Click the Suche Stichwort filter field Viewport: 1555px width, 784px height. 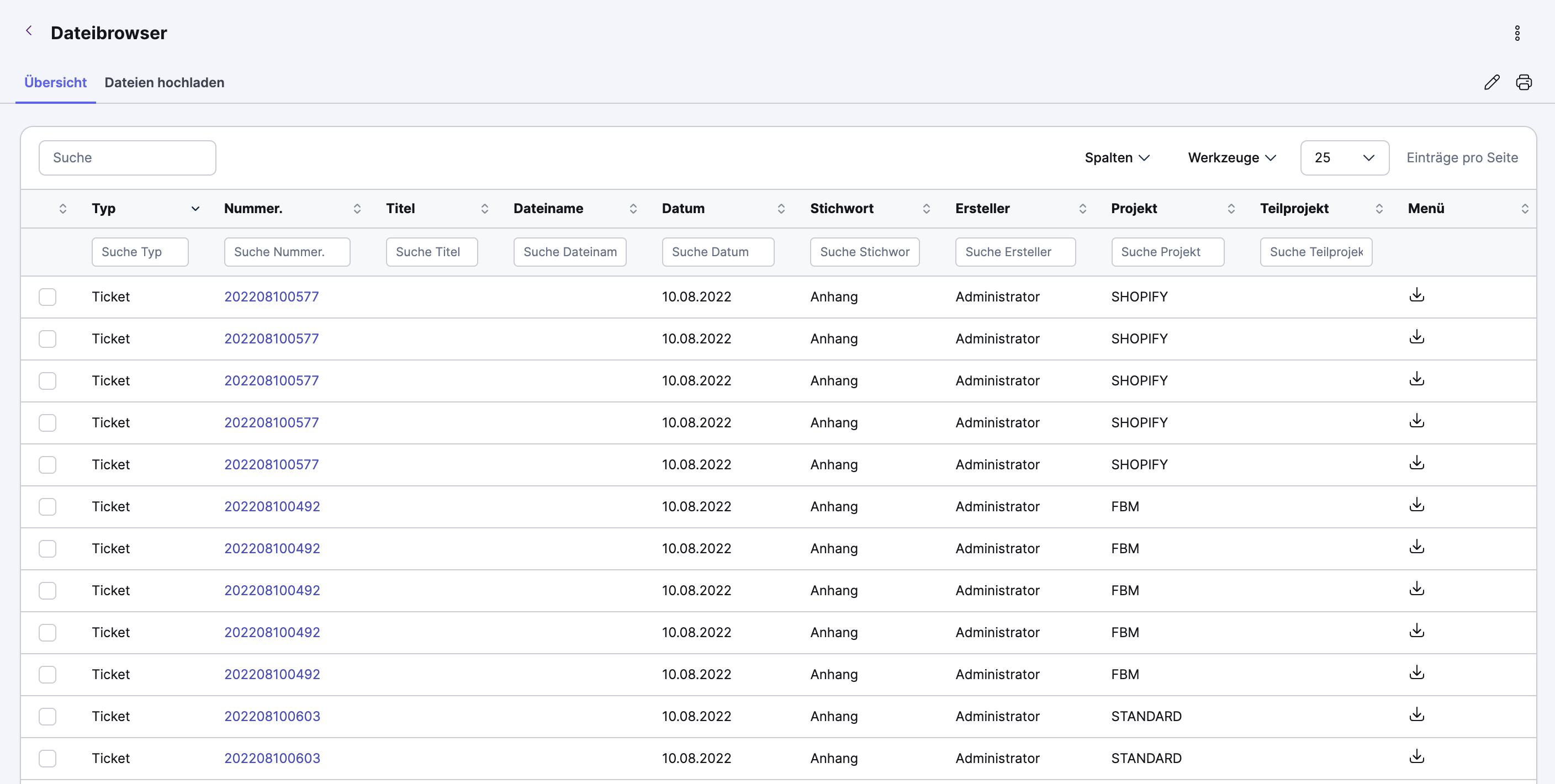tap(864, 252)
